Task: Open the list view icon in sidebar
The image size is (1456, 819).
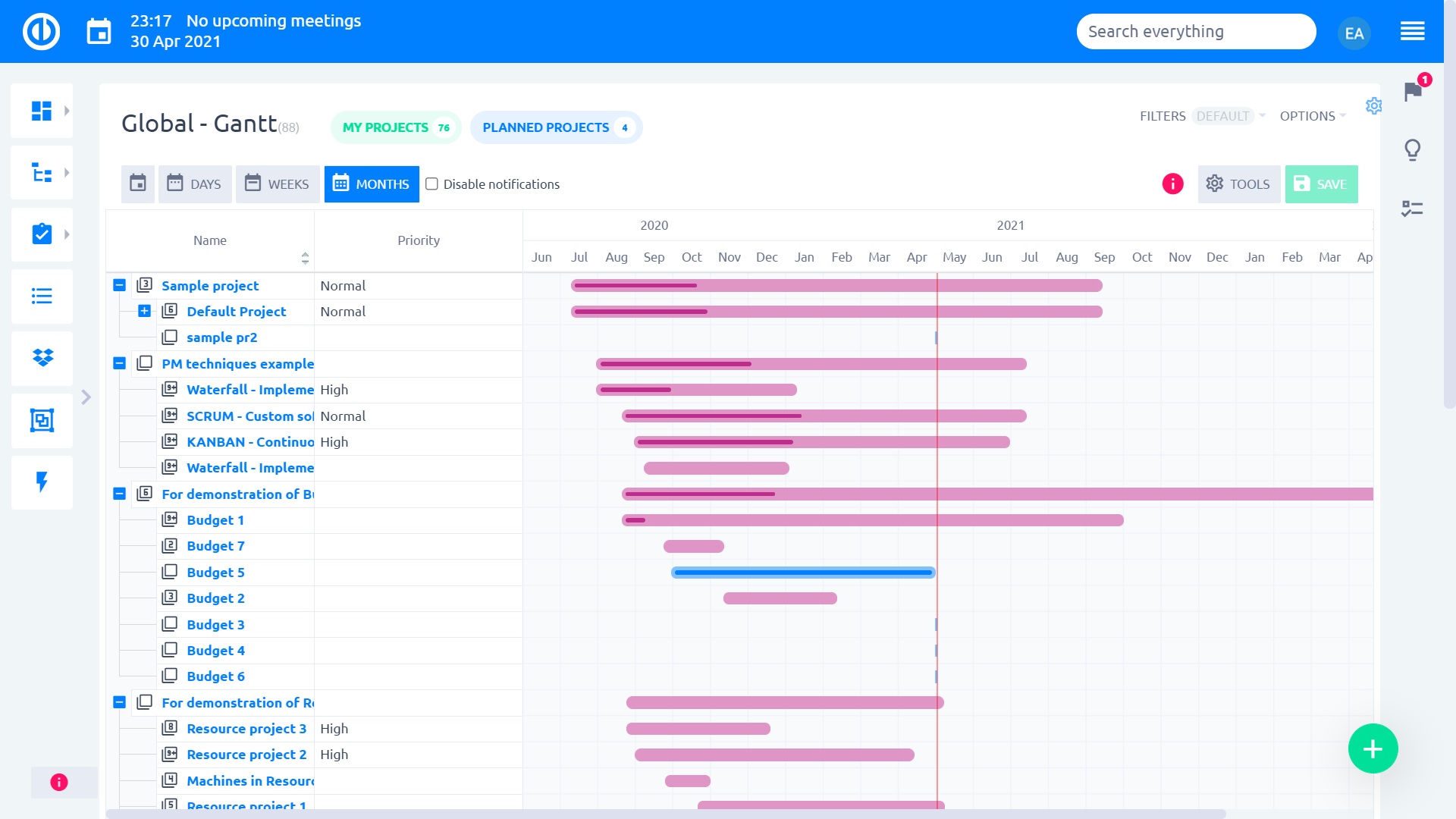Action: coord(42,297)
